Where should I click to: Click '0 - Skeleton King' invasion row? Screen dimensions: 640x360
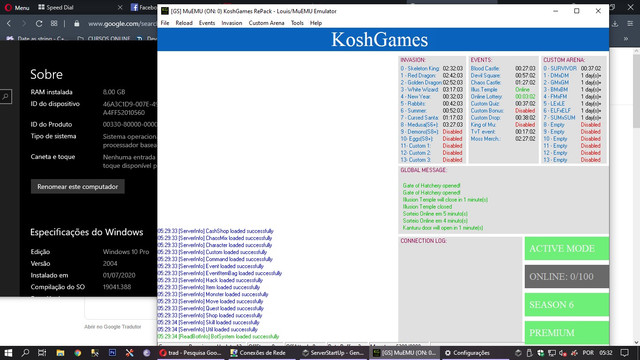tap(431, 69)
